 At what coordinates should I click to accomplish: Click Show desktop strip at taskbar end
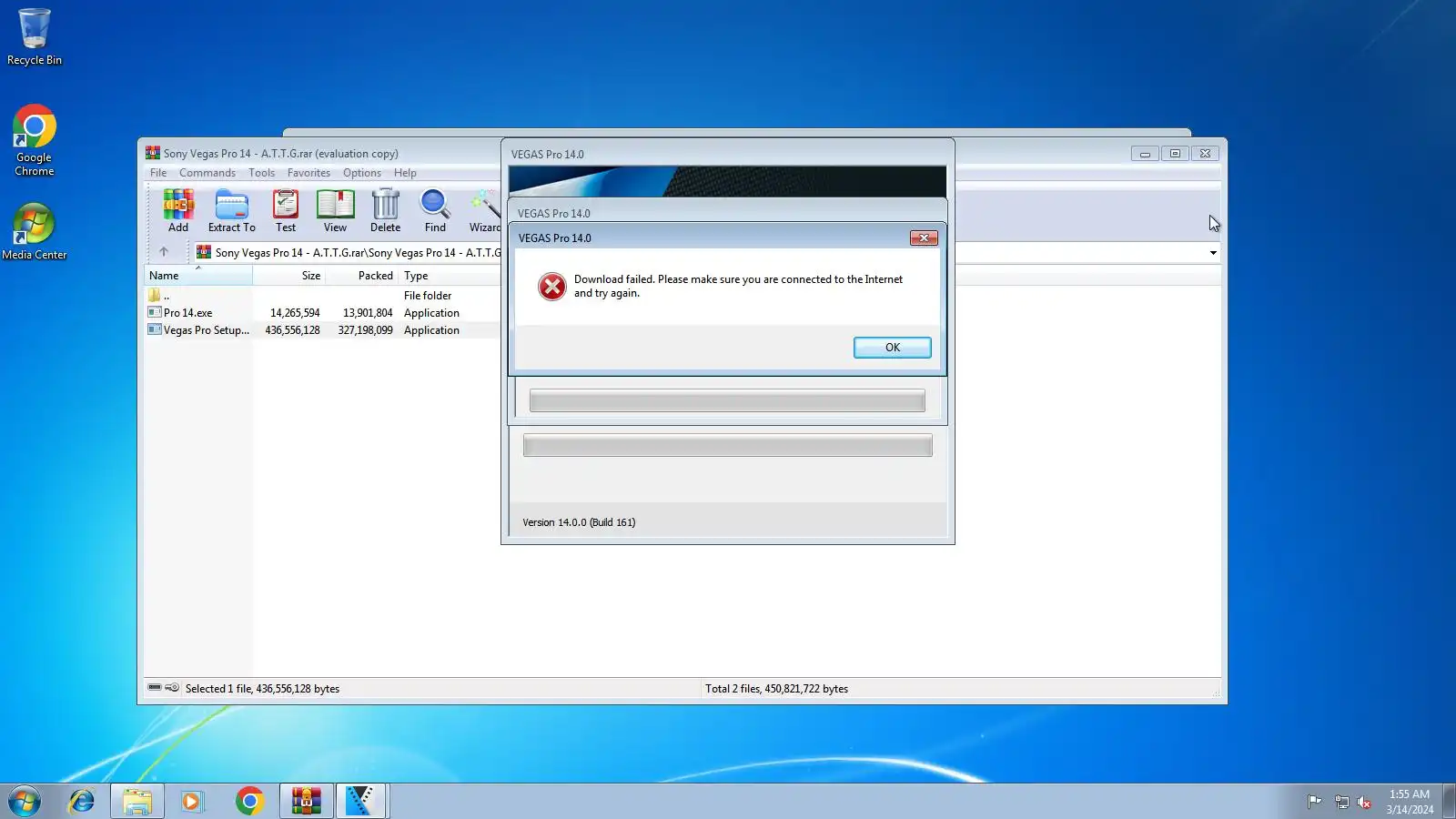click(1449, 802)
